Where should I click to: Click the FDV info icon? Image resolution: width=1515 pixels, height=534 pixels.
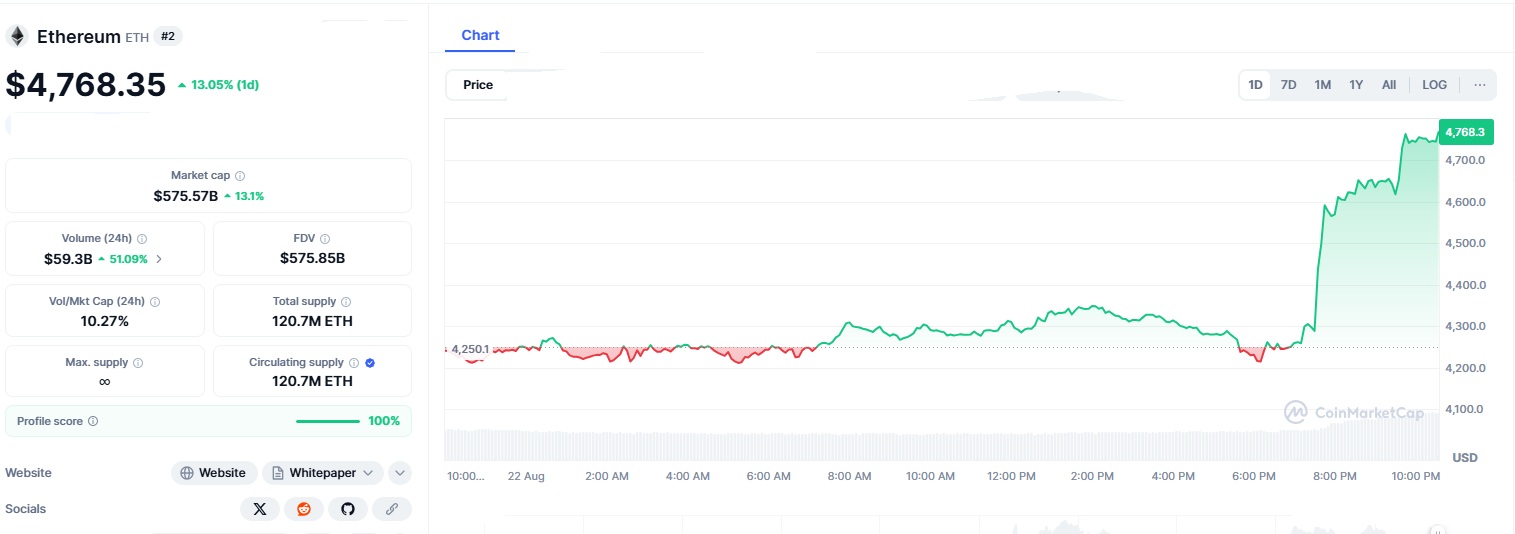325,239
